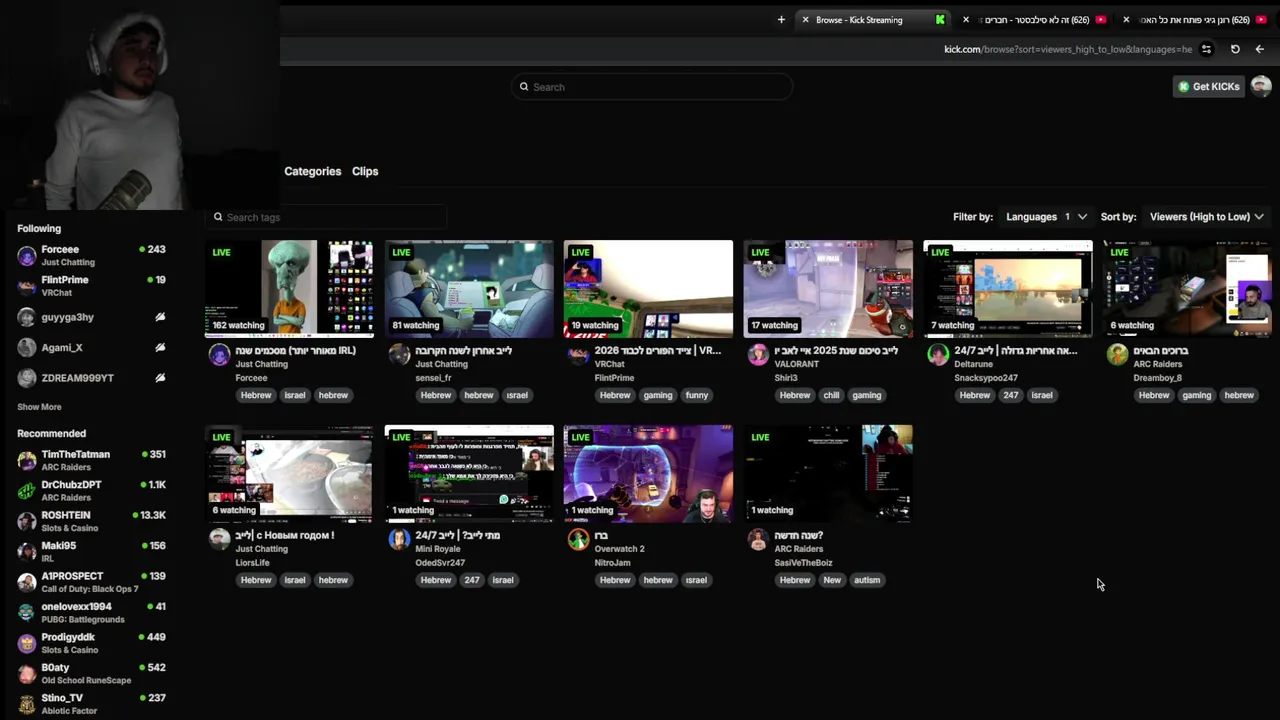Open NitroJam Overwatch 2 stream thumbnail
Image resolution: width=1280 pixels, height=720 pixels.
[648, 474]
